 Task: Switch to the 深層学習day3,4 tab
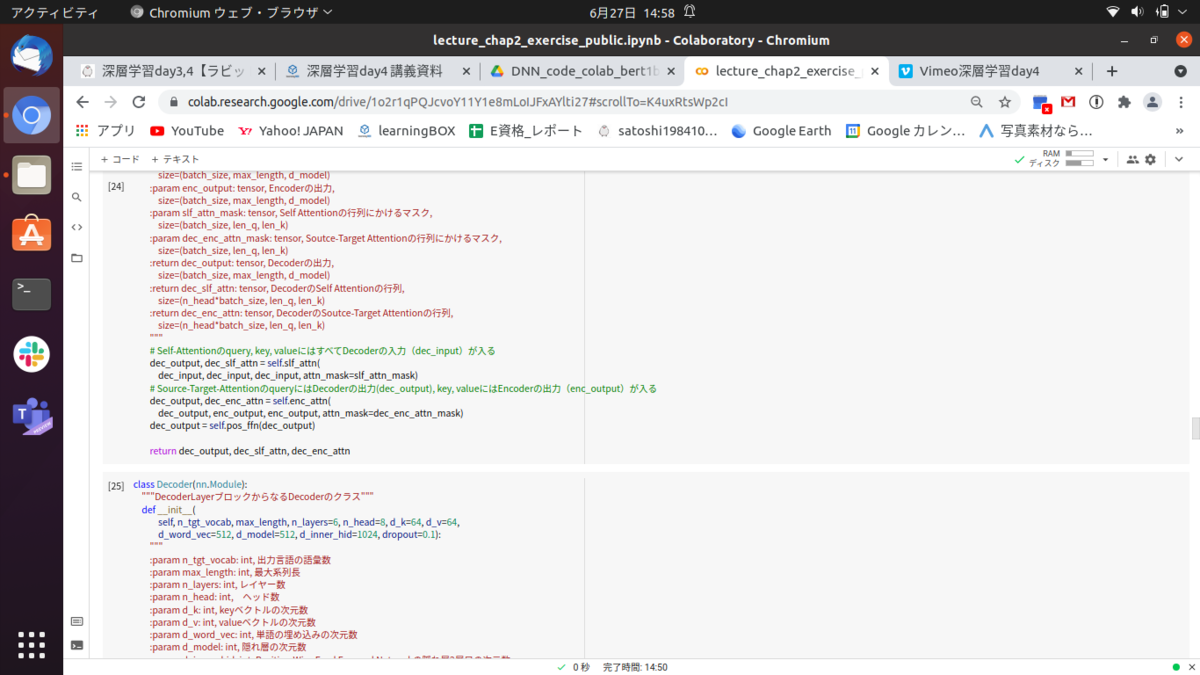174,71
